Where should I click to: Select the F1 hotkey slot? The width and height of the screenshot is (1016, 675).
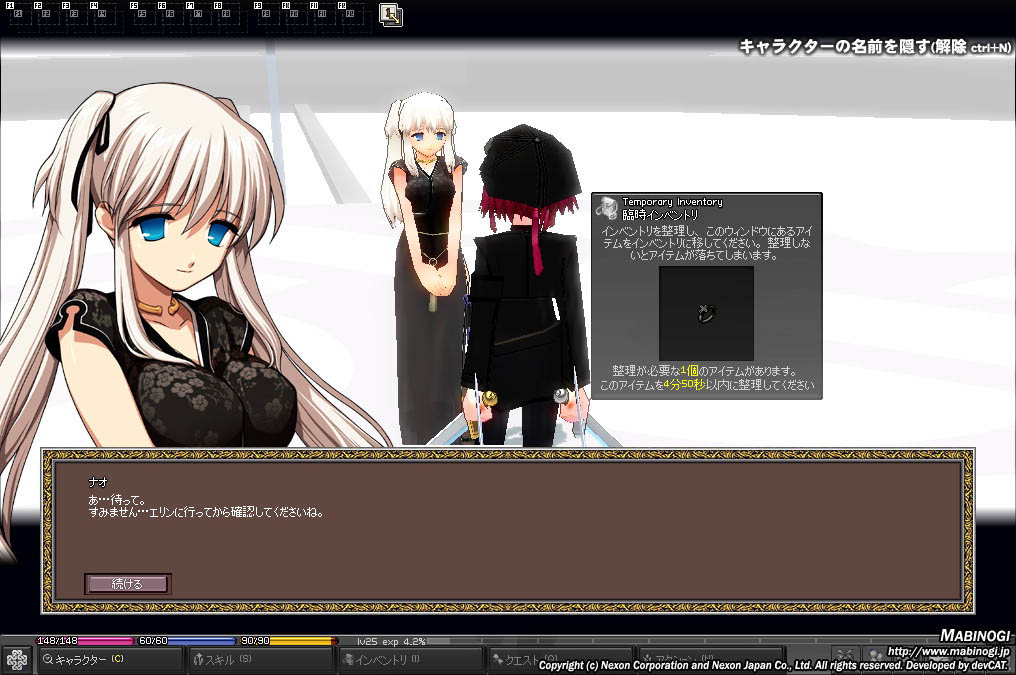pyautogui.click(x=17, y=13)
